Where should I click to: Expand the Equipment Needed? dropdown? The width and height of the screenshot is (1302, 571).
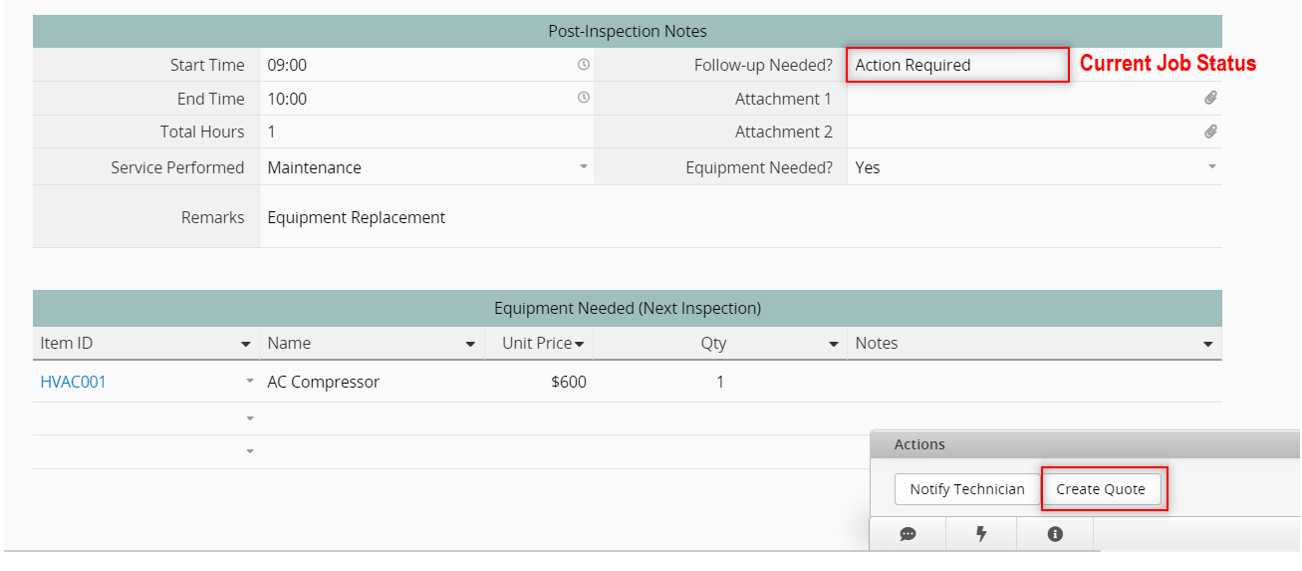point(1211,167)
